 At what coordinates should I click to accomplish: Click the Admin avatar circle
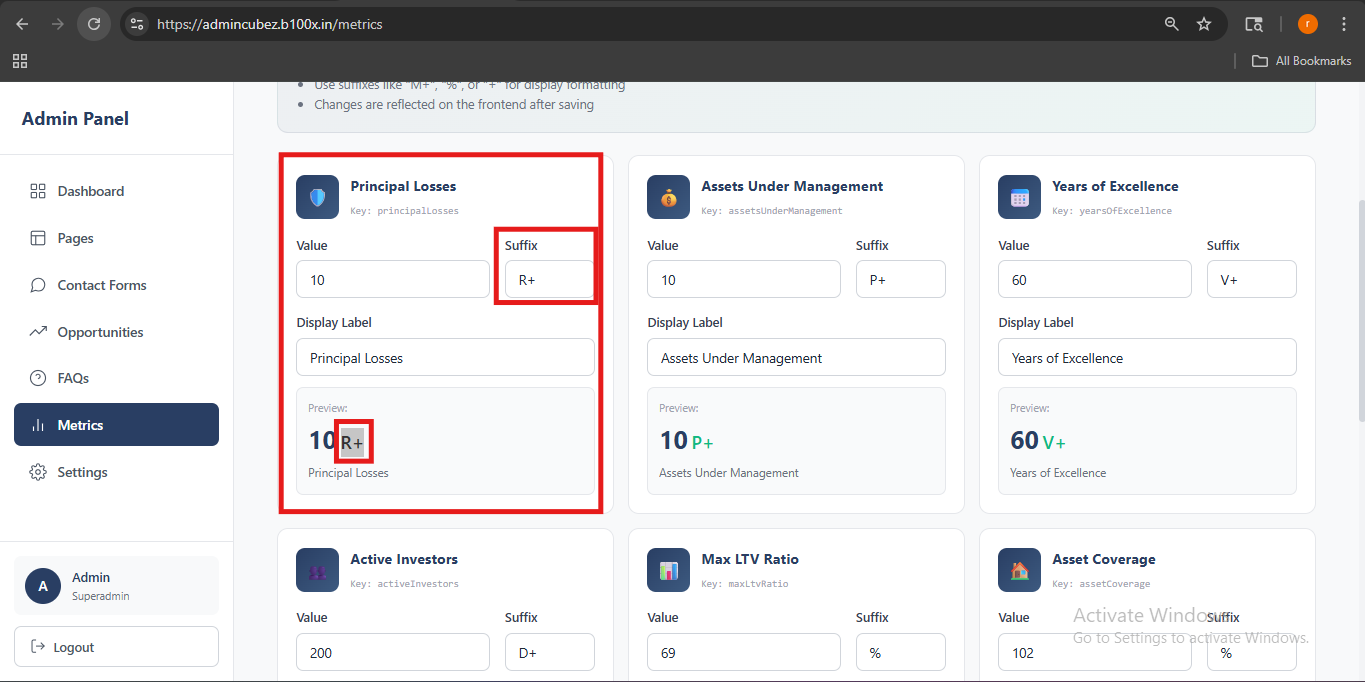pyautogui.click(x=43, y=586)
